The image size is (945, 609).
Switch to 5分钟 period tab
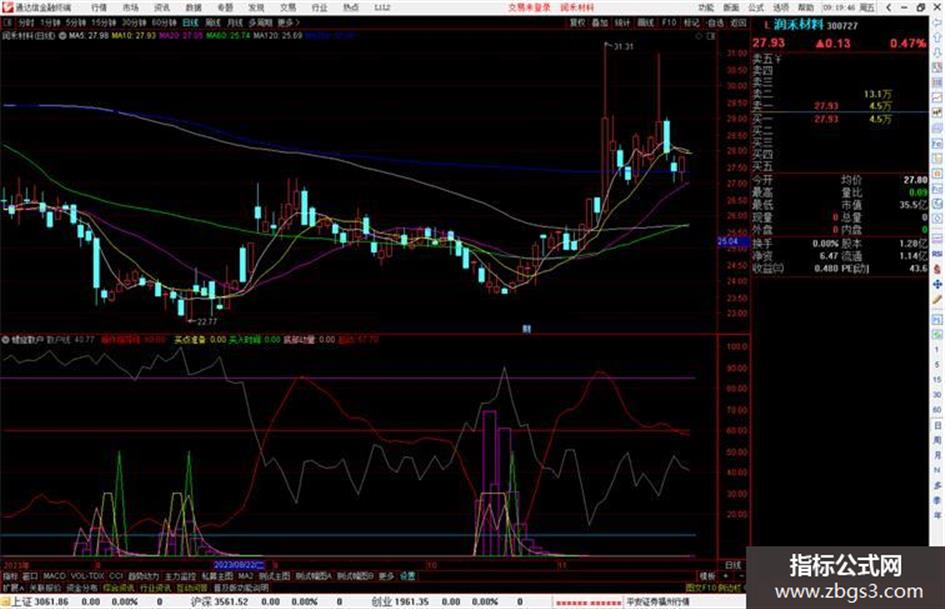(75, 22)
